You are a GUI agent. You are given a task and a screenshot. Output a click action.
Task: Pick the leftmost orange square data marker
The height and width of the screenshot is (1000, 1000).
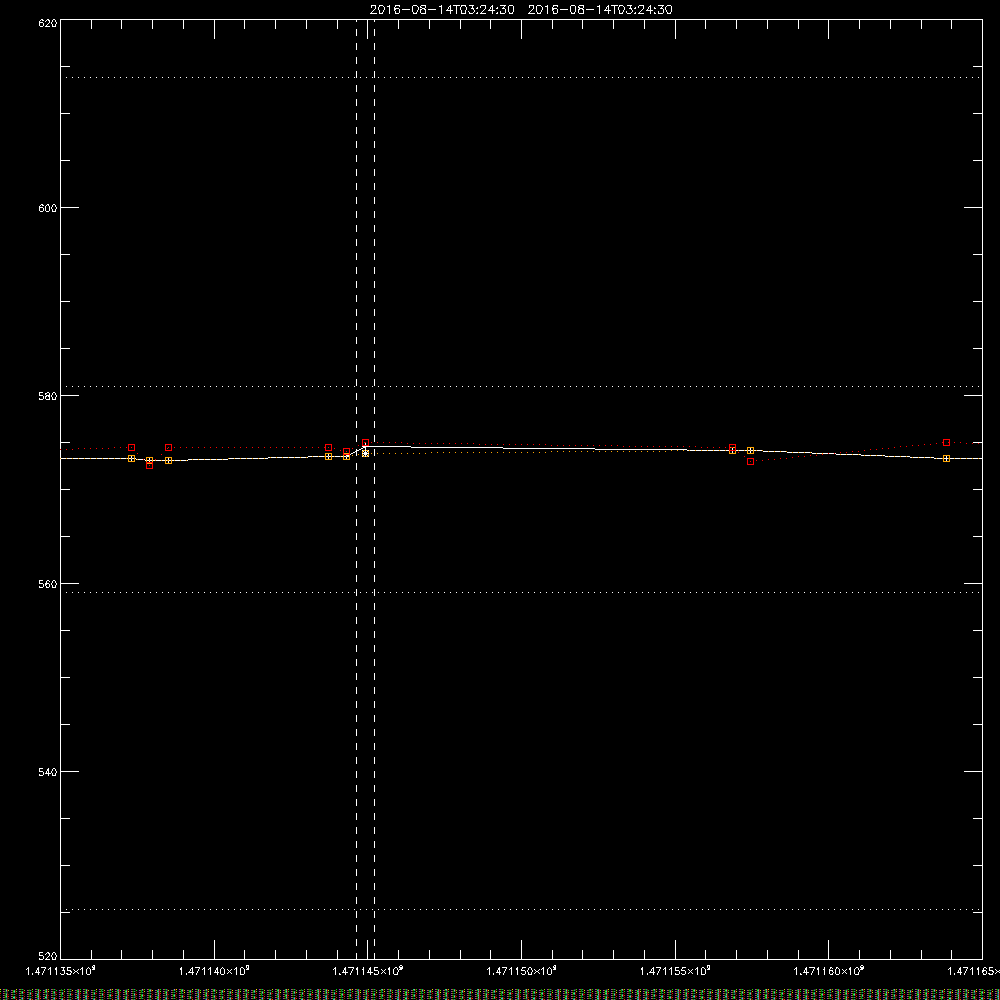point(131,459)
